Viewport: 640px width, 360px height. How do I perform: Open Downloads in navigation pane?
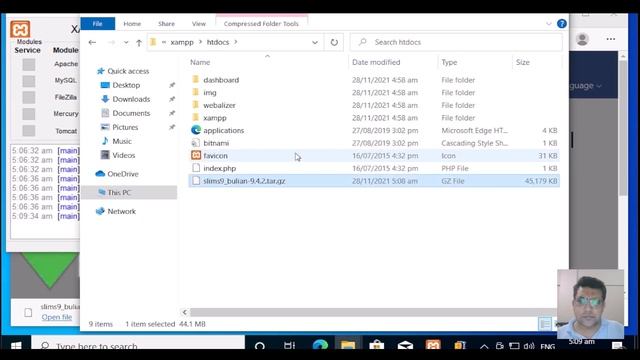[131, 99]
